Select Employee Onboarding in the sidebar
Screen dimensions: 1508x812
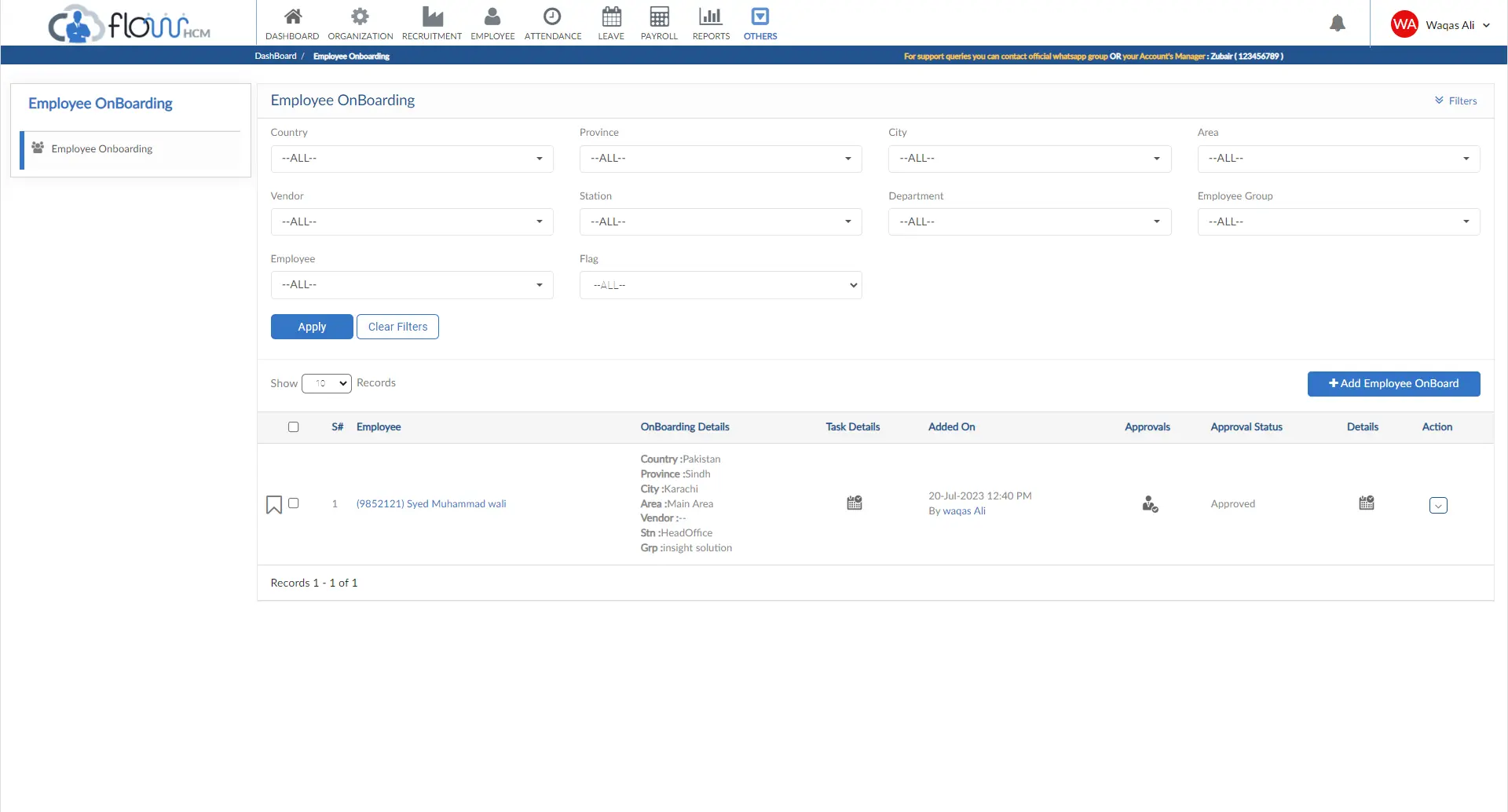(x=102, y=149)
